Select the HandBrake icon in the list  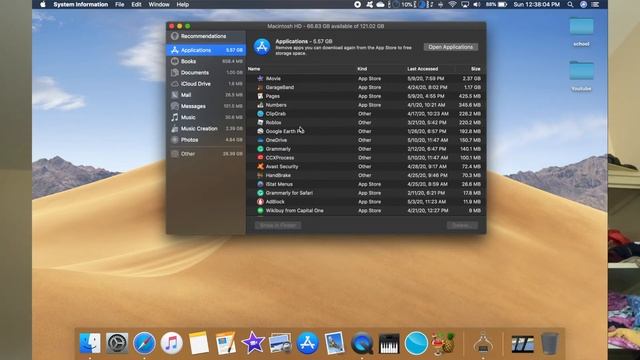click(x=260, y=175)
